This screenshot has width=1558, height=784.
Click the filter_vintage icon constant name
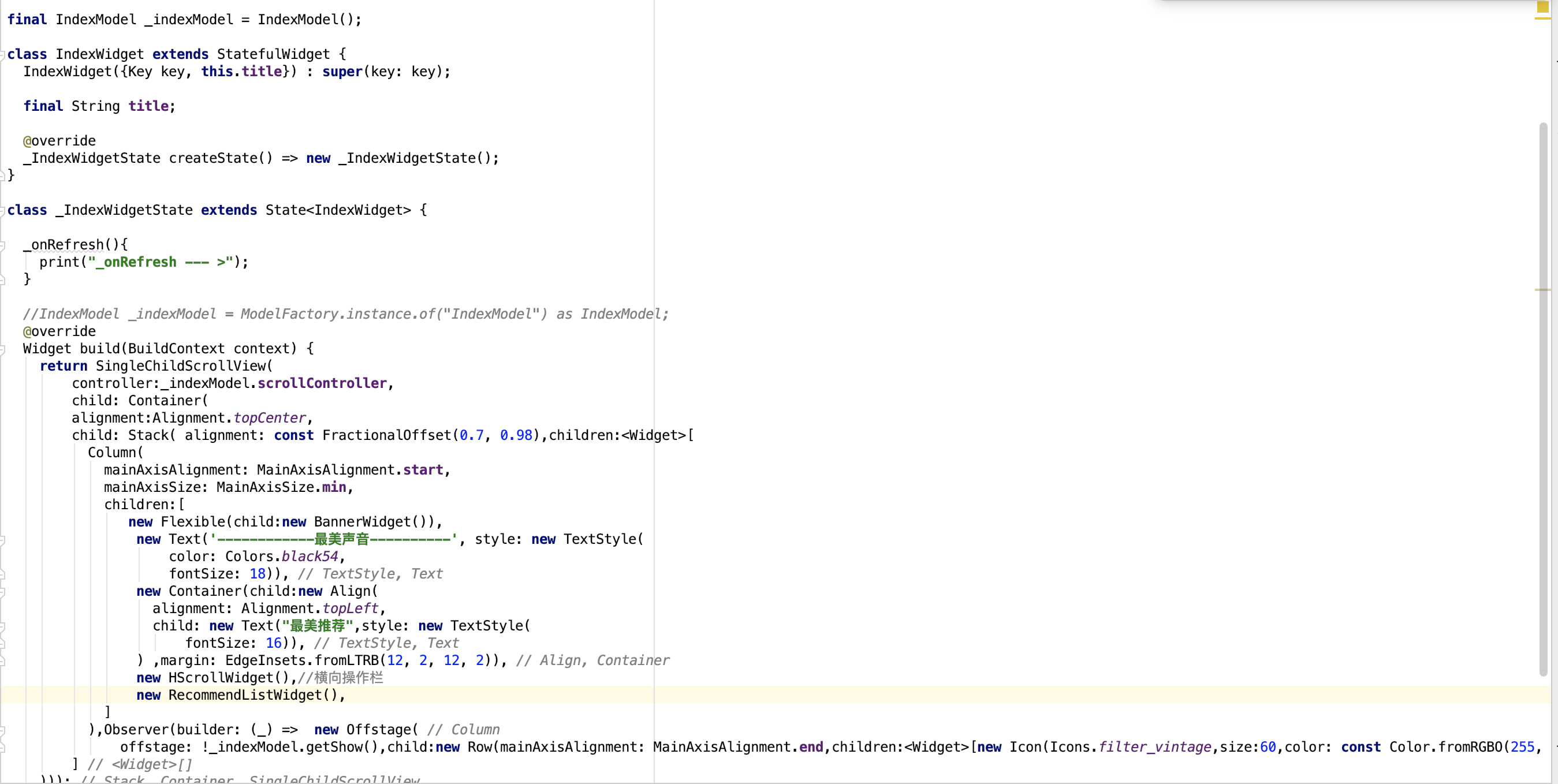tap(1154, 747)
